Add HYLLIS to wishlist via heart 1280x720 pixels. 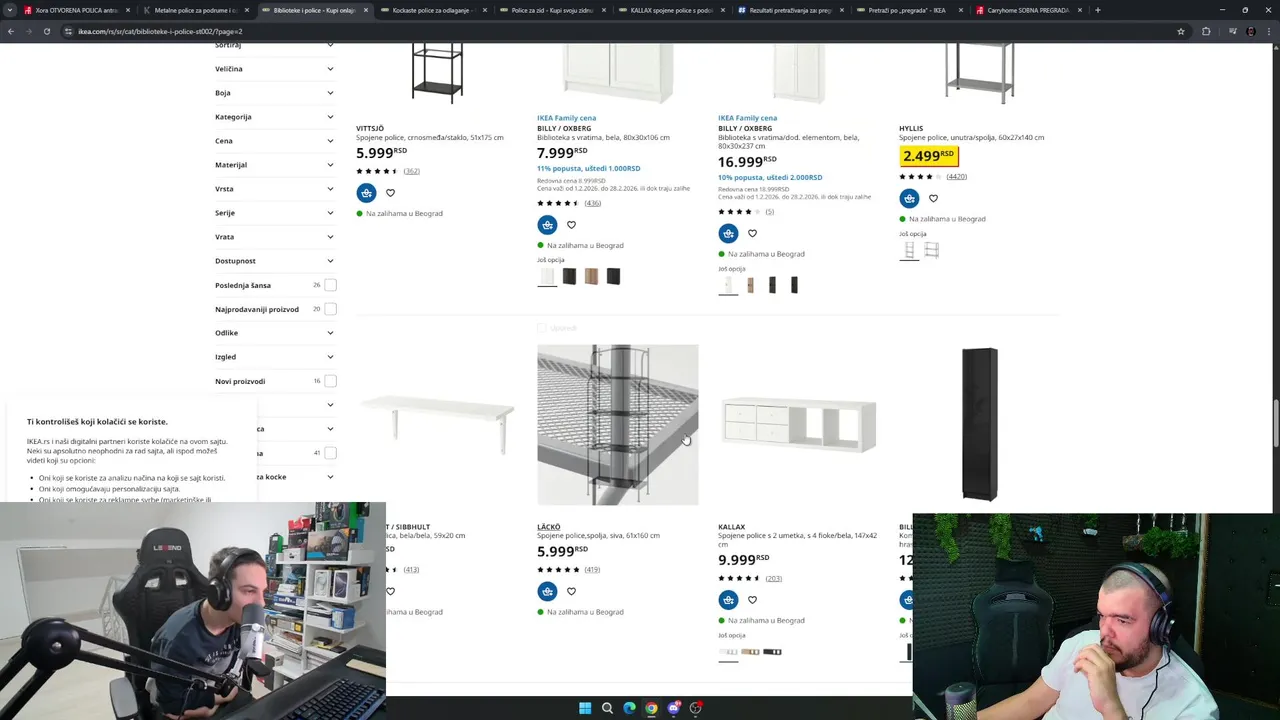click(933, 198)
